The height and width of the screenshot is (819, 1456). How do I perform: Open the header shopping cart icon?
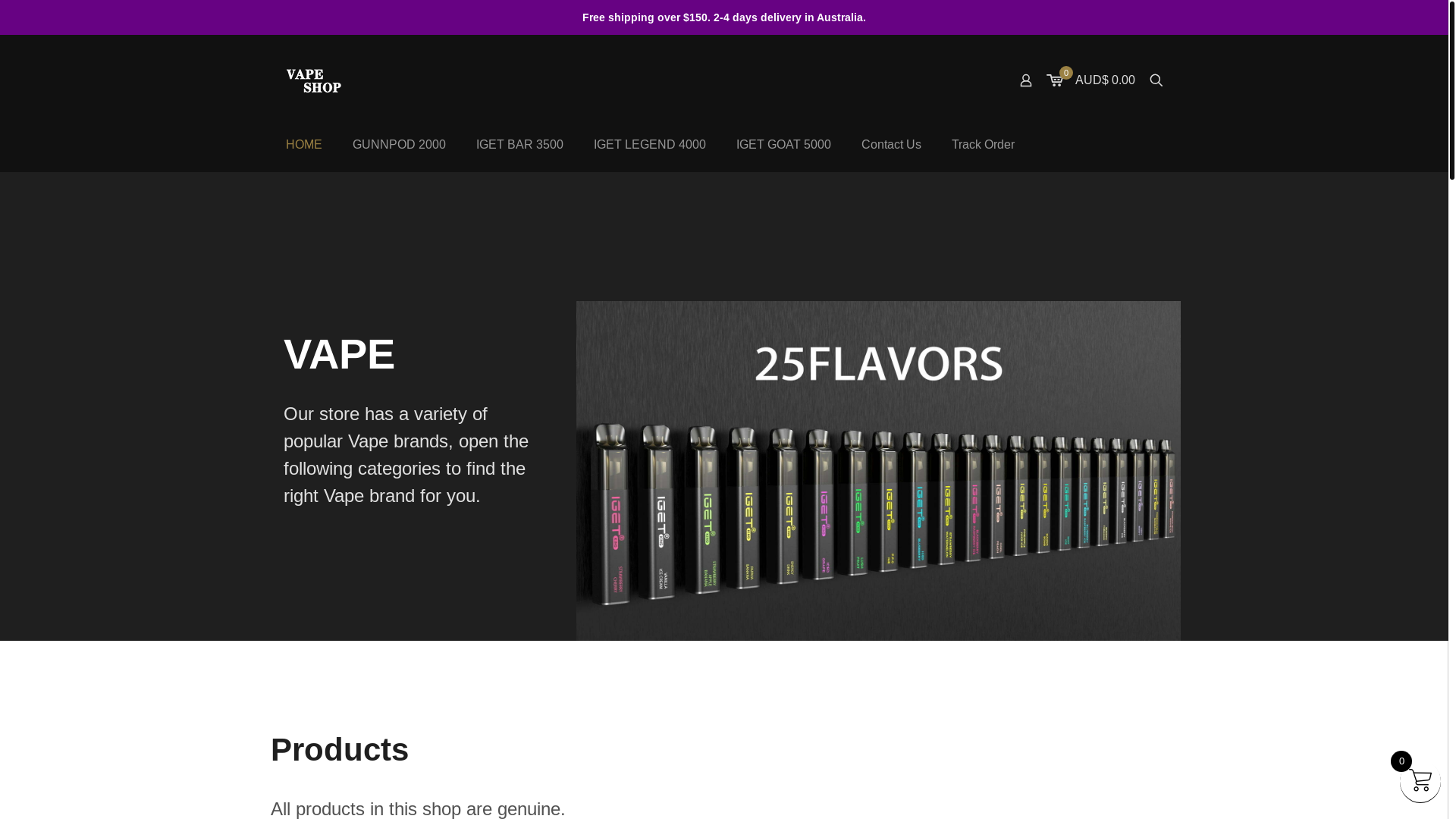point(1055,80)
